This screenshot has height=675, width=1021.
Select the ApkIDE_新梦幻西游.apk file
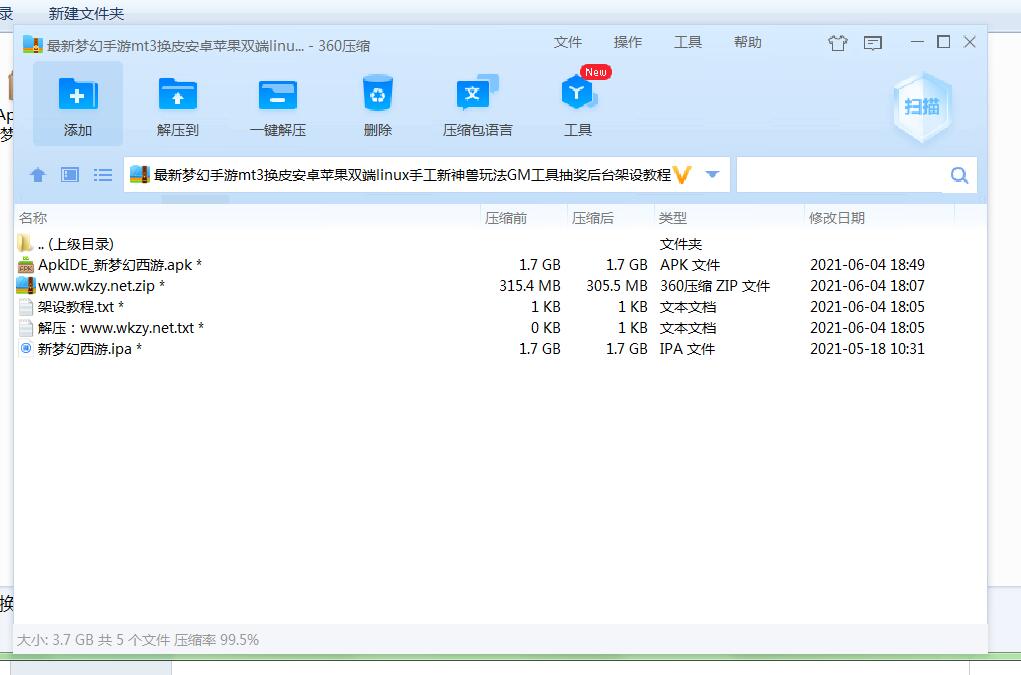click(x=114, y=265)
